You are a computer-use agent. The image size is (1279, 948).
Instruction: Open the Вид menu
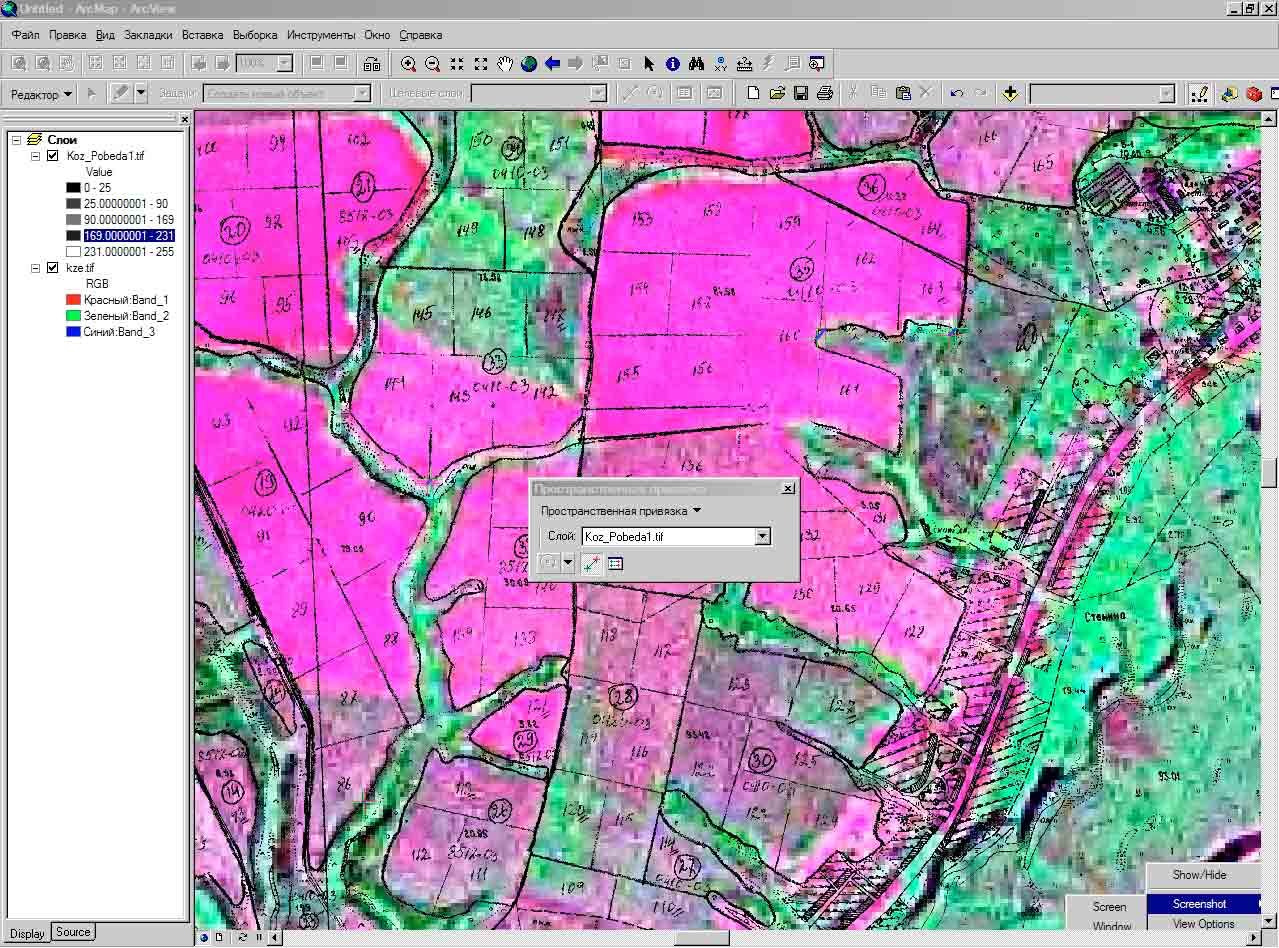105,34
